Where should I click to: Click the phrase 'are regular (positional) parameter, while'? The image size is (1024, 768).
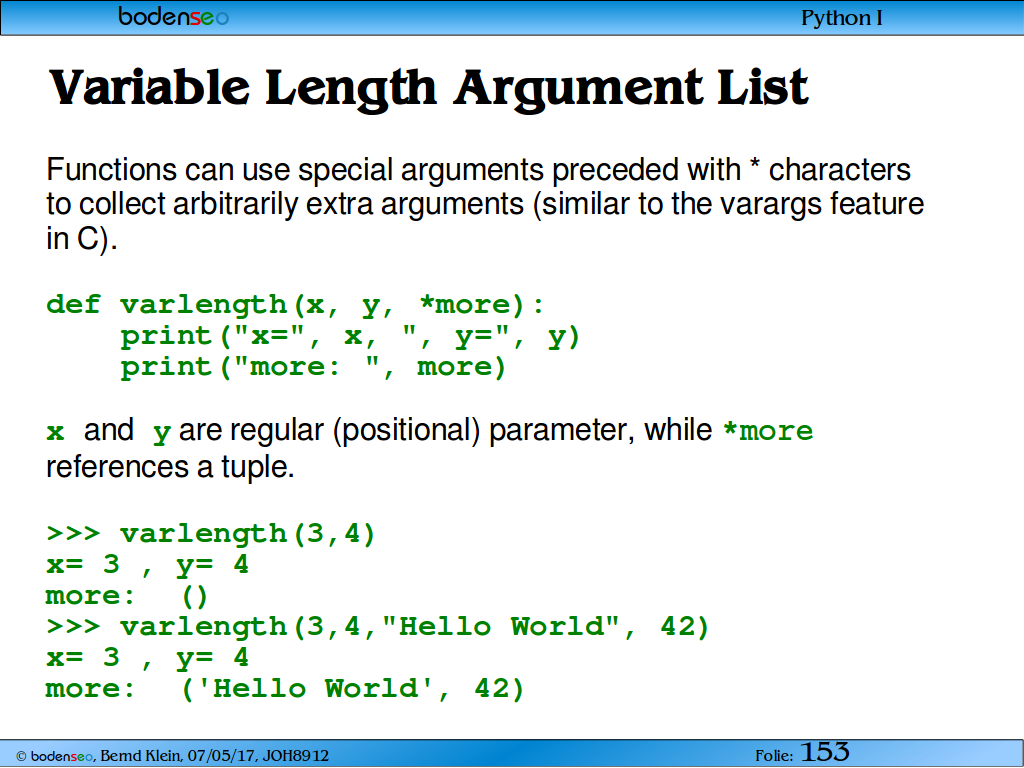(x=445, y=430)
